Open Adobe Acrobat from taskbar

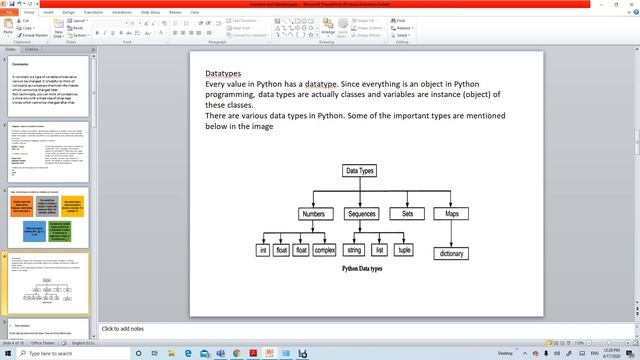pos(253,353)
